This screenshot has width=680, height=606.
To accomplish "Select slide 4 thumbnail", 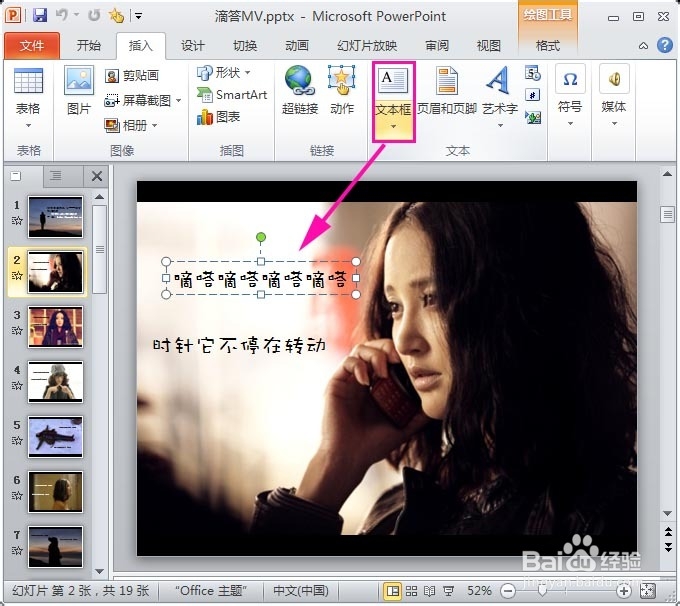I will (56, 382).
